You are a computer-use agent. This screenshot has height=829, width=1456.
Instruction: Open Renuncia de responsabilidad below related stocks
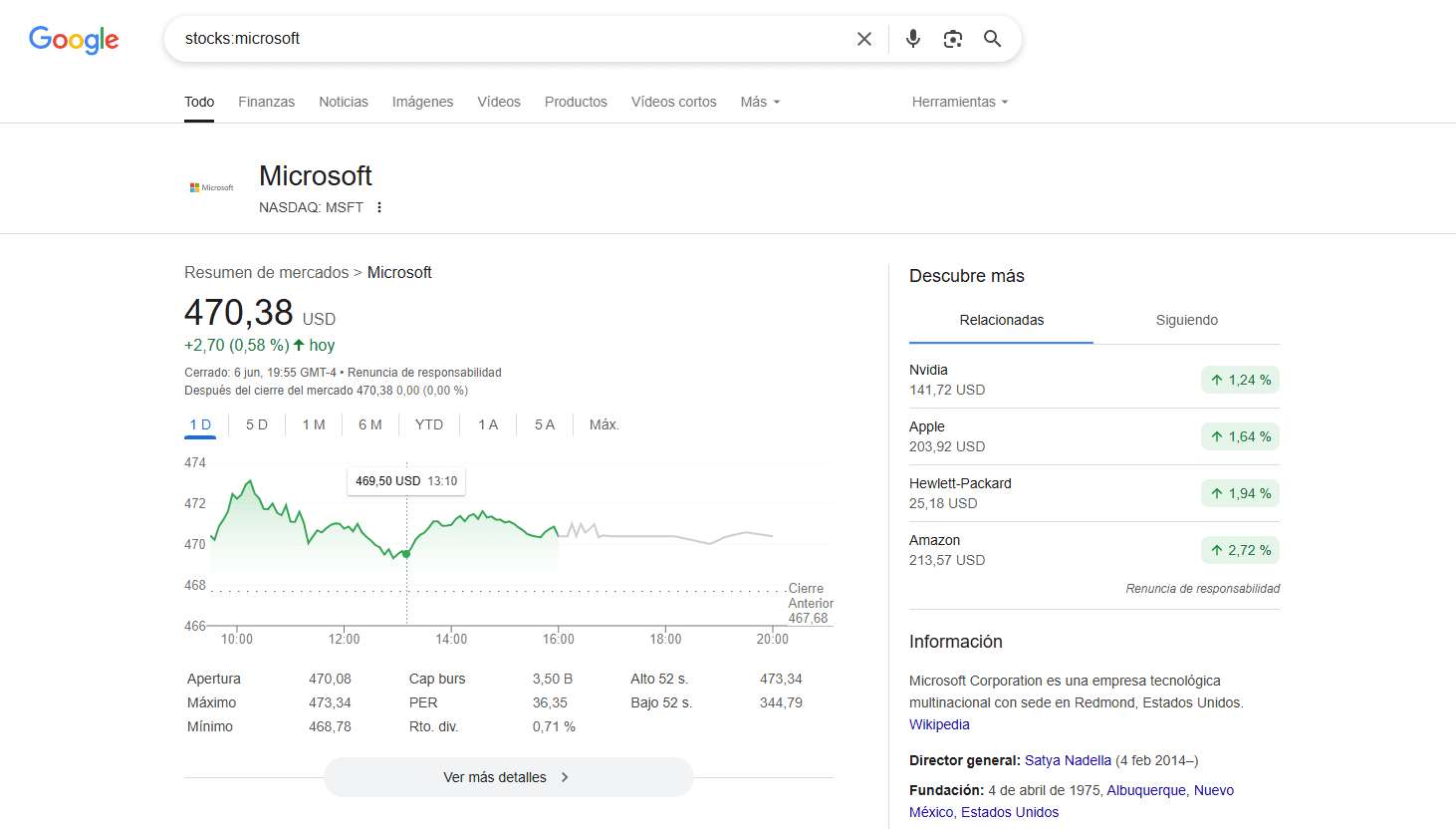pyautogui.click(x=1203, y=589)
